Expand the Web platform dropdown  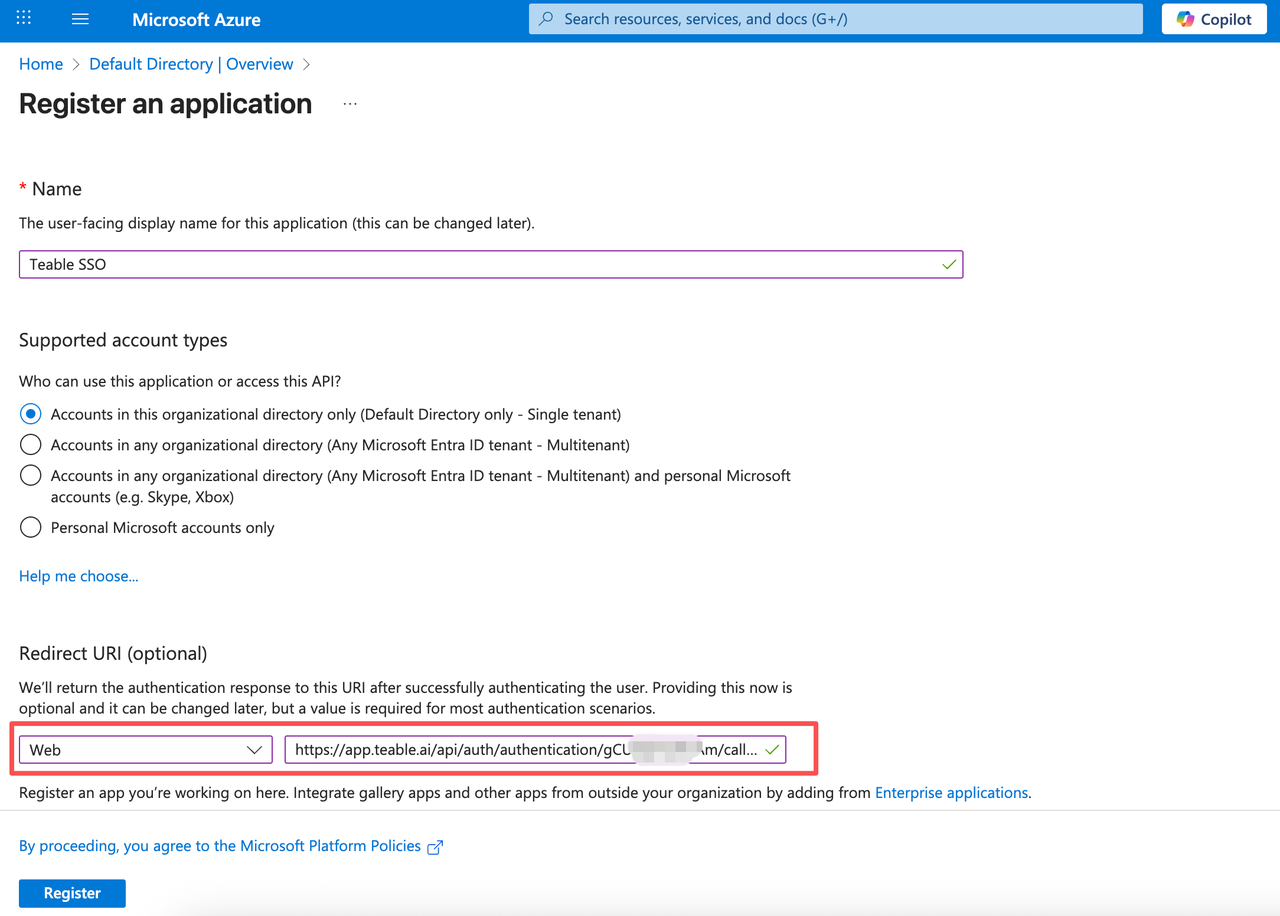(x=146, y=749)
